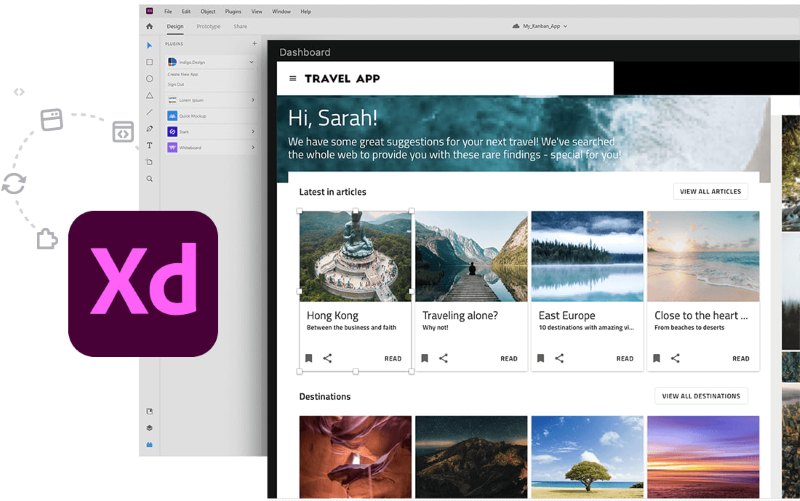Click the Lorem Ipsum plugin icon

[172, 100]
